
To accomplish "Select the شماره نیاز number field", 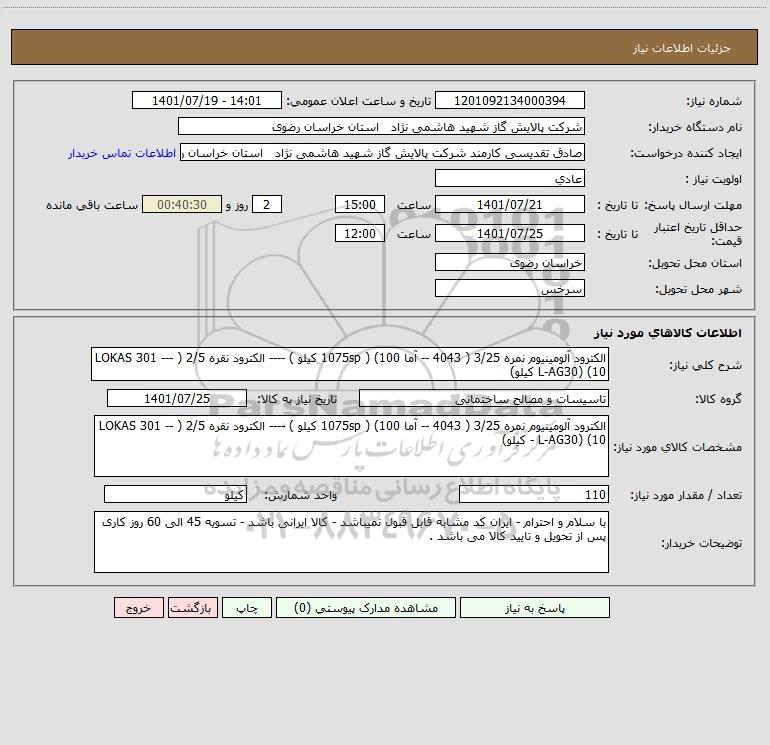I will 510,101.
